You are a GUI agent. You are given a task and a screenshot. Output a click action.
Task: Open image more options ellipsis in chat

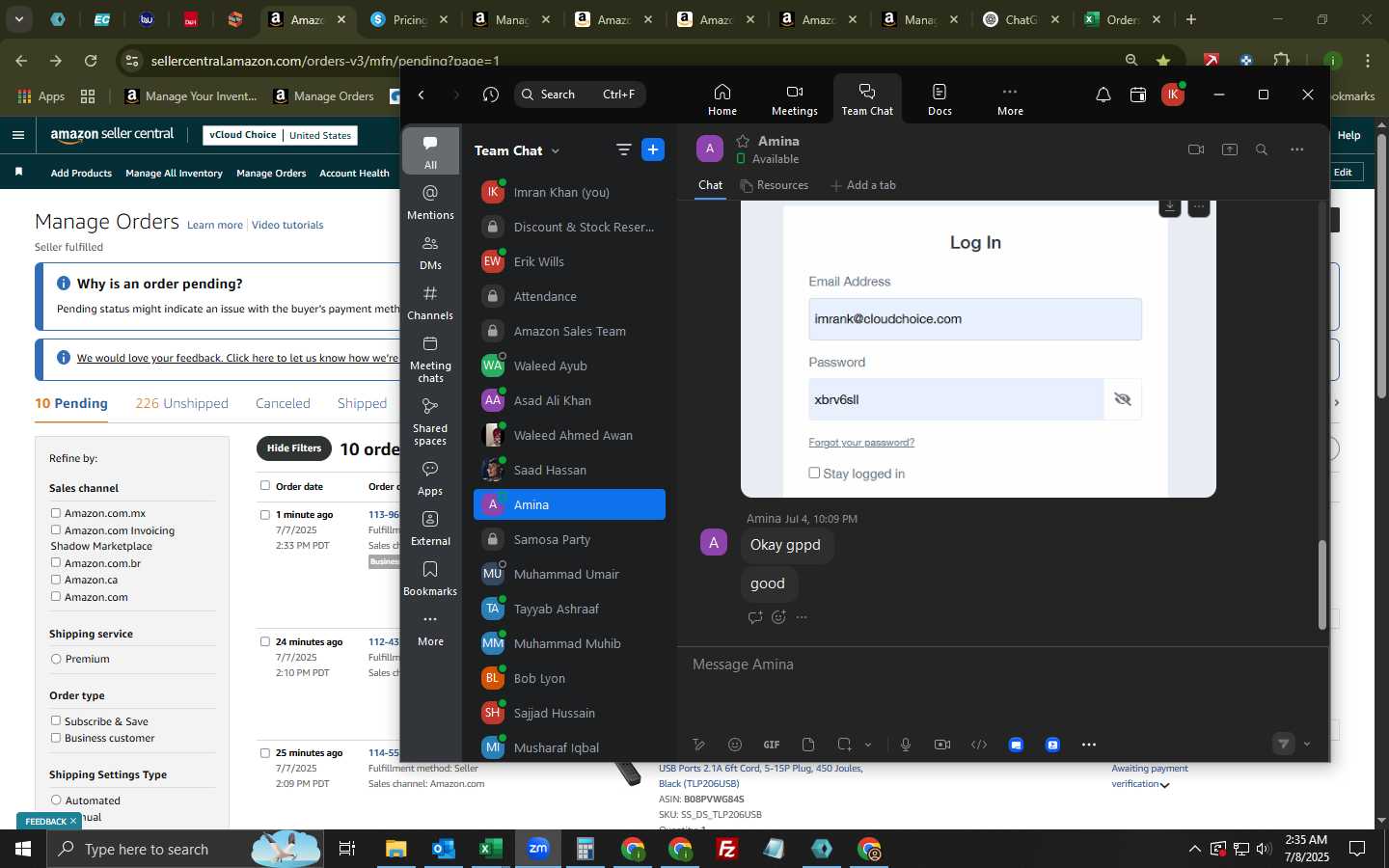coord(1199,206)
